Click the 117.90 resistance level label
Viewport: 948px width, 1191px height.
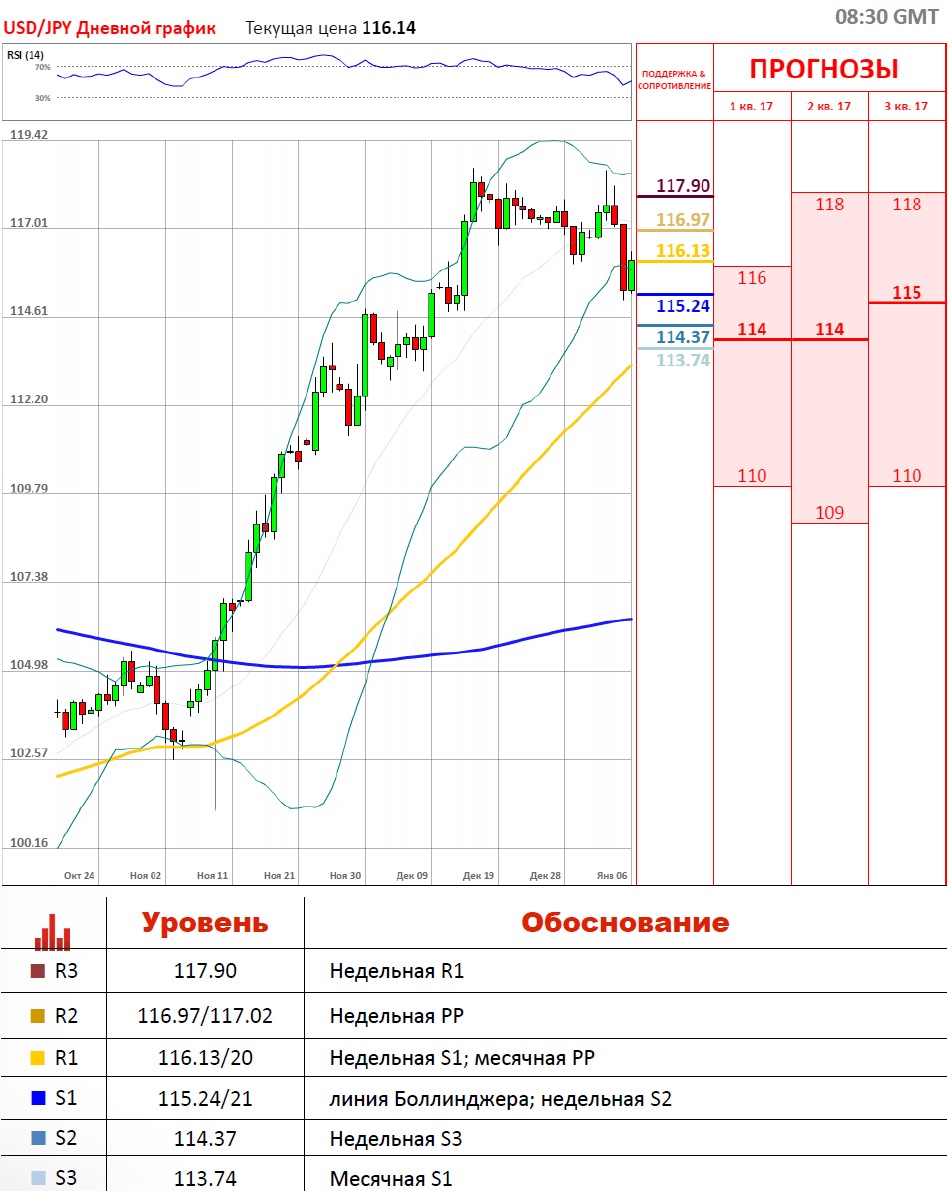[x=683, y=185]
